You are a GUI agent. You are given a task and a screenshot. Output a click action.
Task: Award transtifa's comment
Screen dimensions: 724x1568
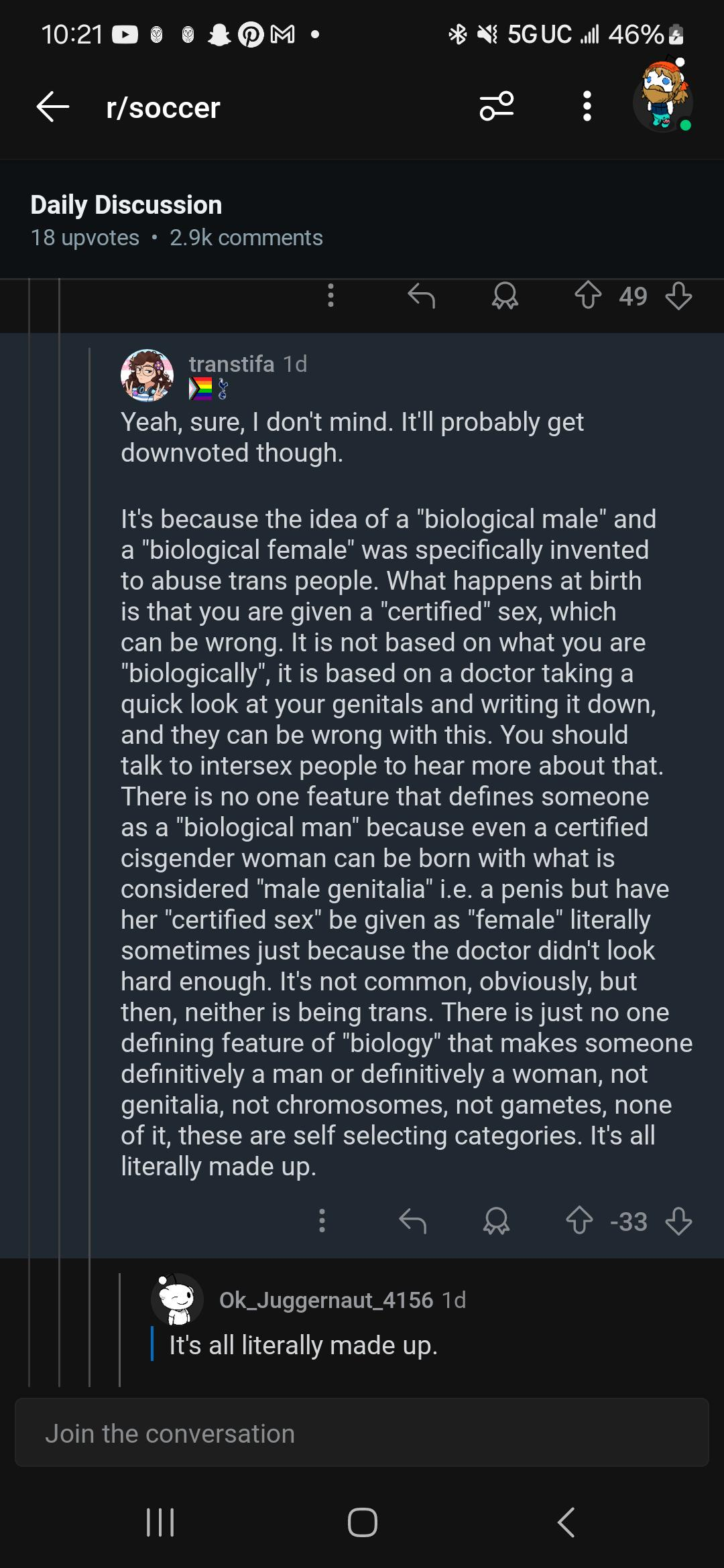click(x=496, y=1221)
